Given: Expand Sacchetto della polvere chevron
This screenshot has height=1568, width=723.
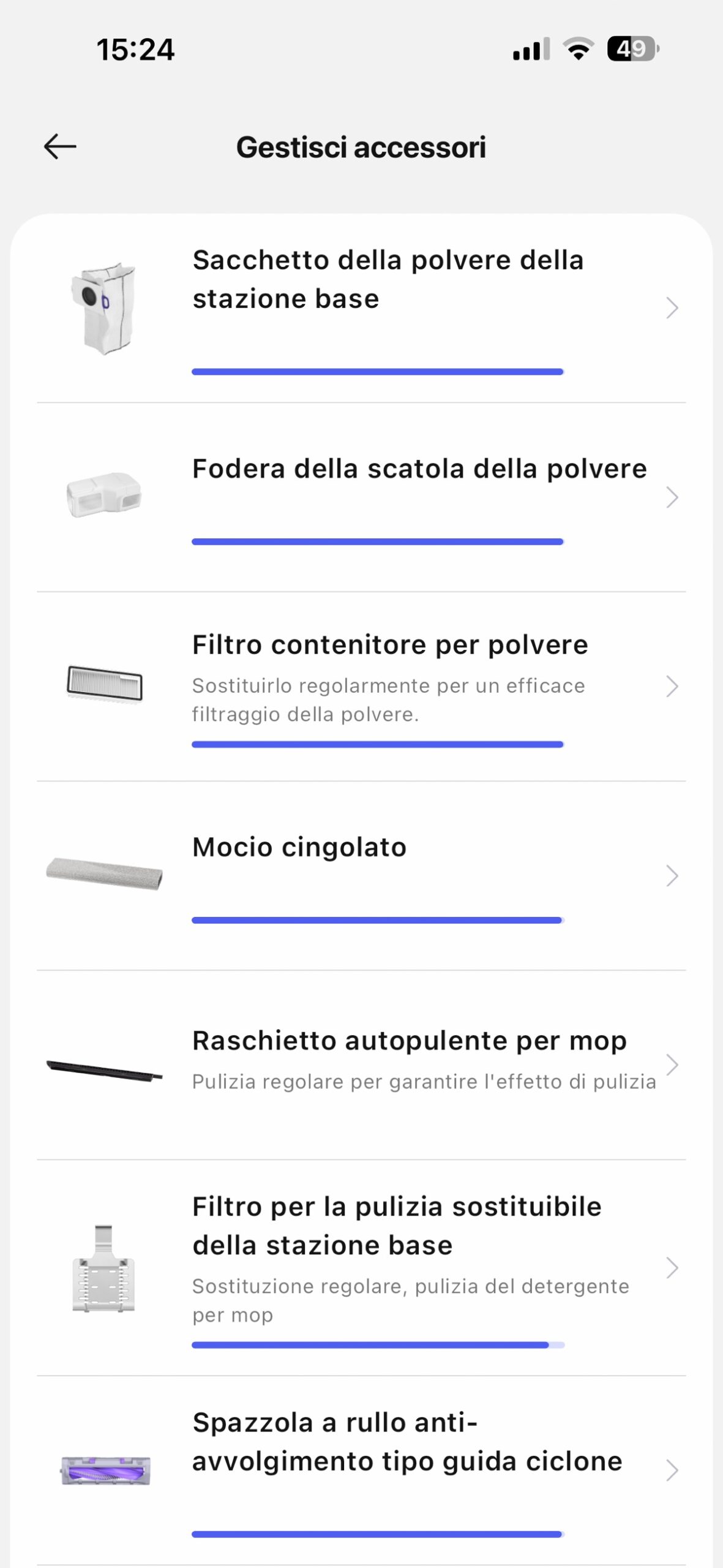Looking at the screenshot, I should coord(672,308).
